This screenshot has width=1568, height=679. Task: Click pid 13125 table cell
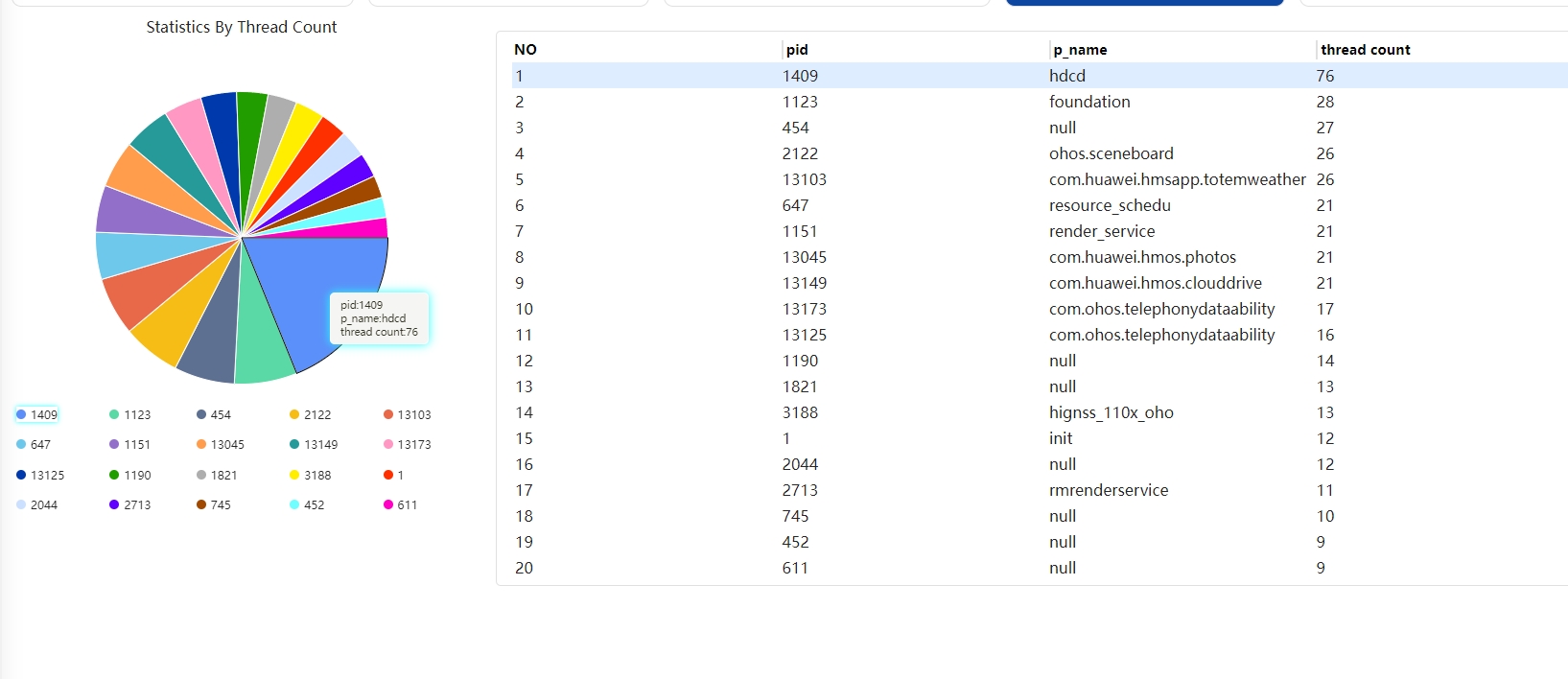pyautogui.click(x=804, y=335)
